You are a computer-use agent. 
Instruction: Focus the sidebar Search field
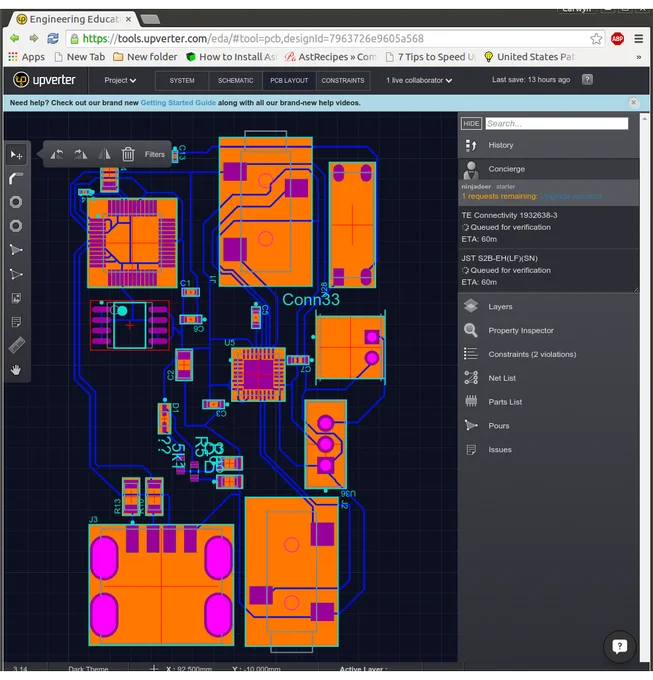click(x=557, y=124)
